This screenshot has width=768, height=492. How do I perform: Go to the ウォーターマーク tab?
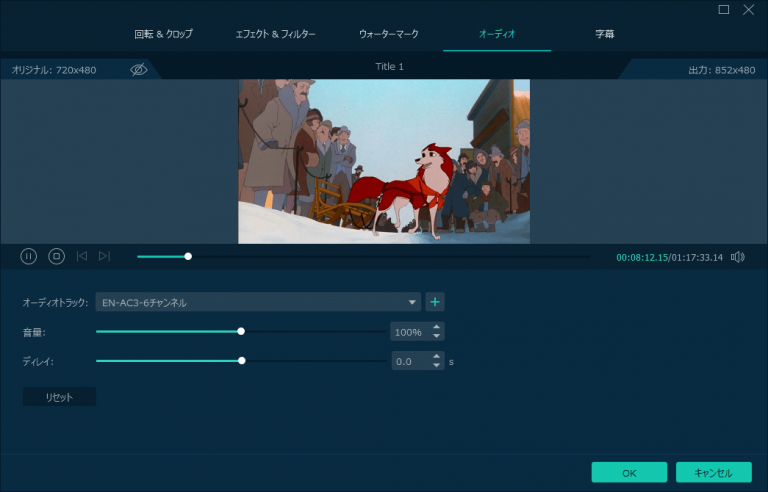pyautogui.click(x=389, y=34)
